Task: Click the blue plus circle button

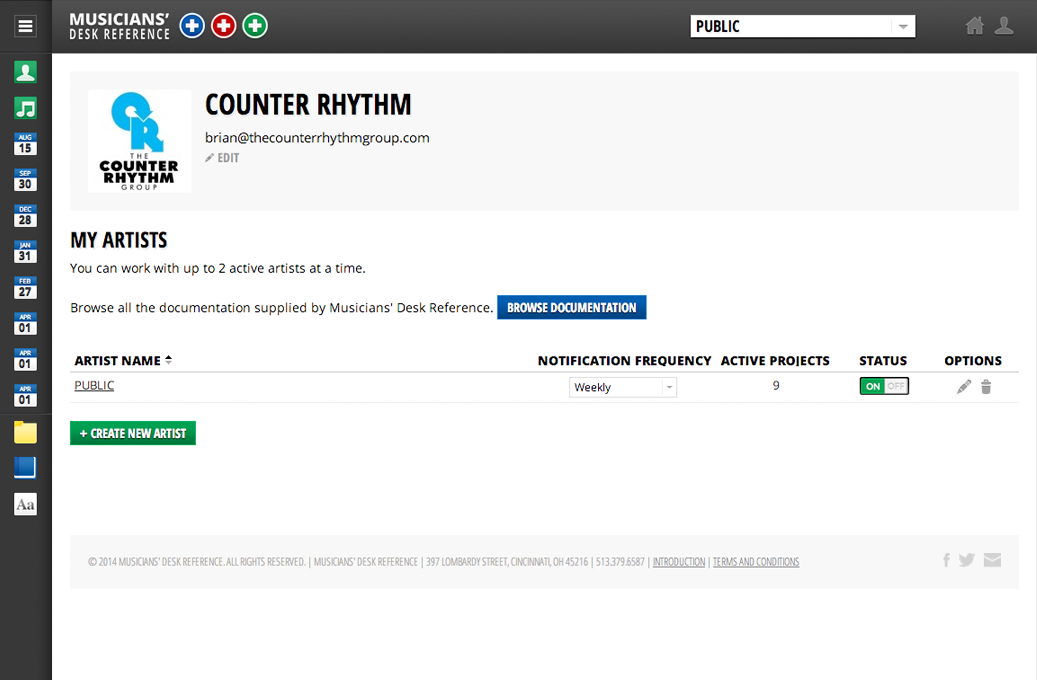Action: (x=192, y=26)
